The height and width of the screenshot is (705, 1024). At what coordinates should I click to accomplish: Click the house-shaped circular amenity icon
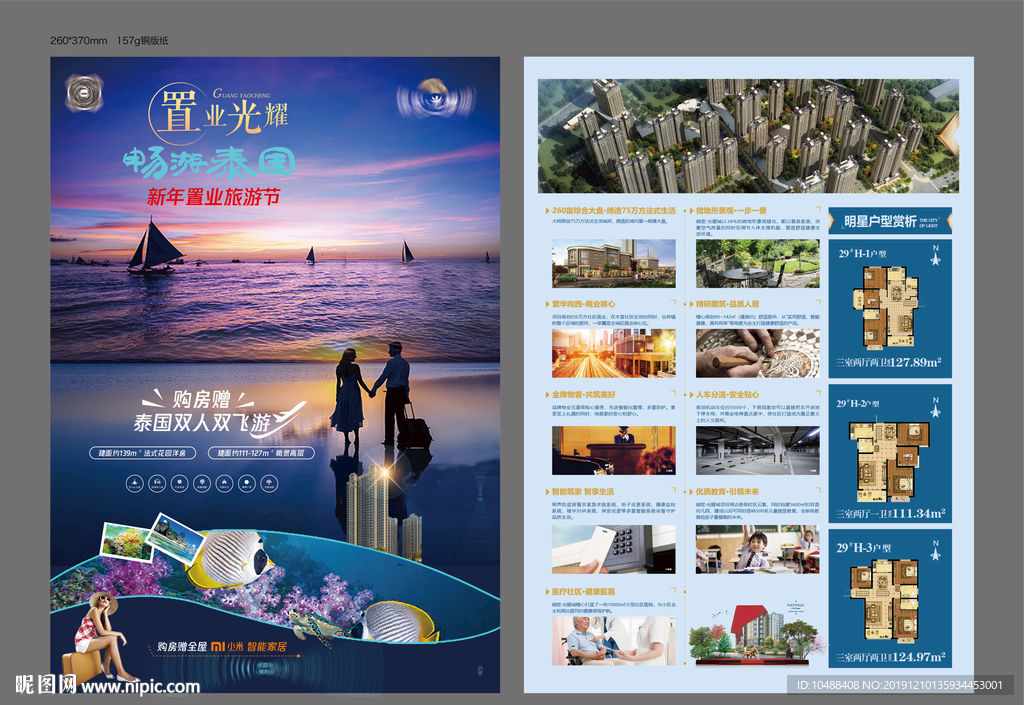click(x=224, y=482)
